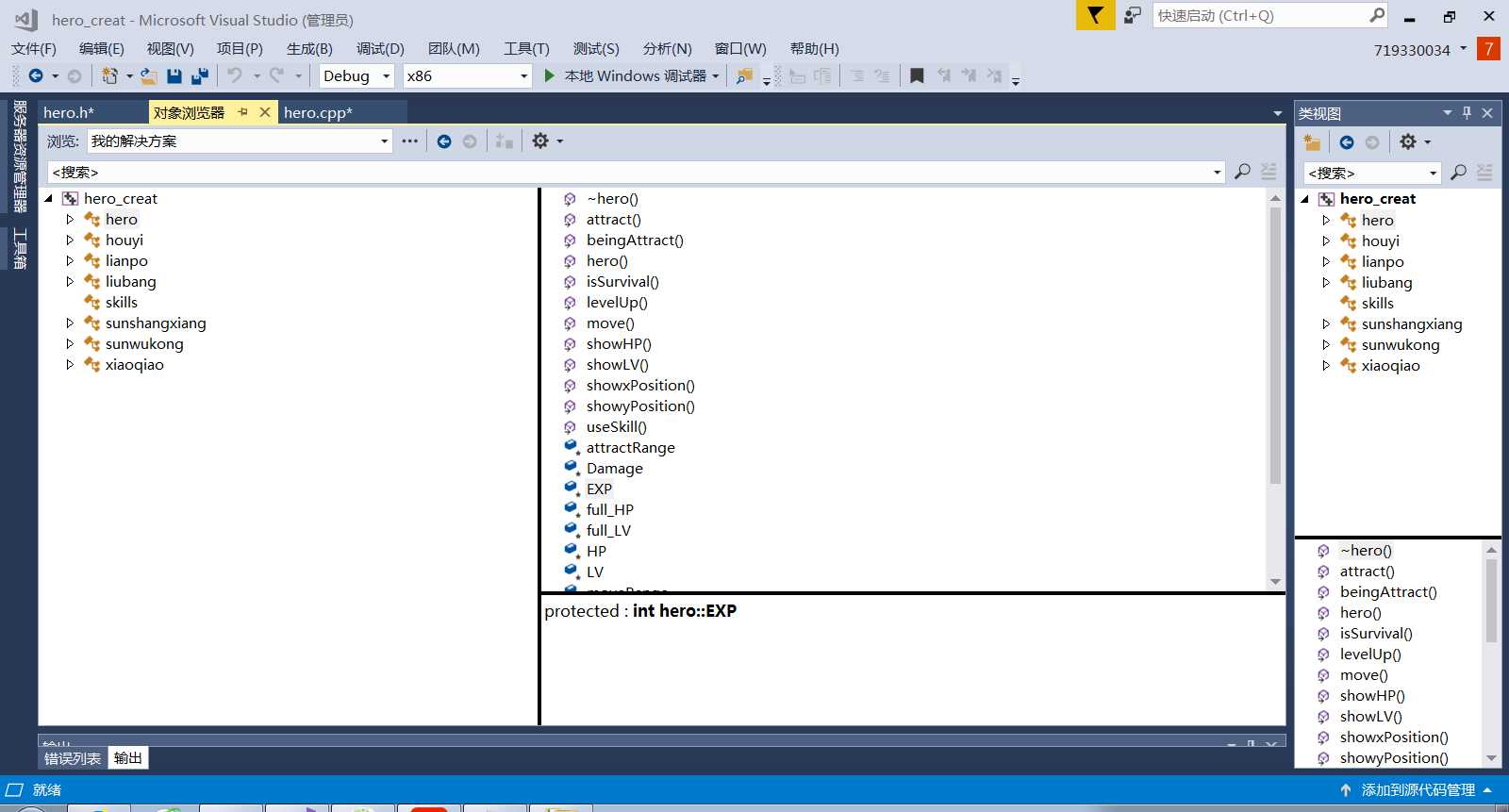This screenshot has width=1509, height=812.
Task: Select the attractRange field in the members list
Action: (630, 447)
